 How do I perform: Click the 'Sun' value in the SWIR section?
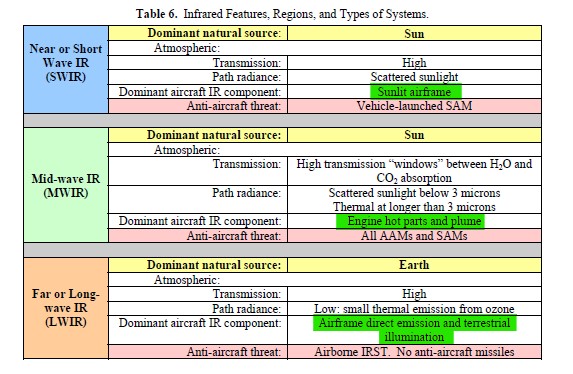(x=414, y=34)
